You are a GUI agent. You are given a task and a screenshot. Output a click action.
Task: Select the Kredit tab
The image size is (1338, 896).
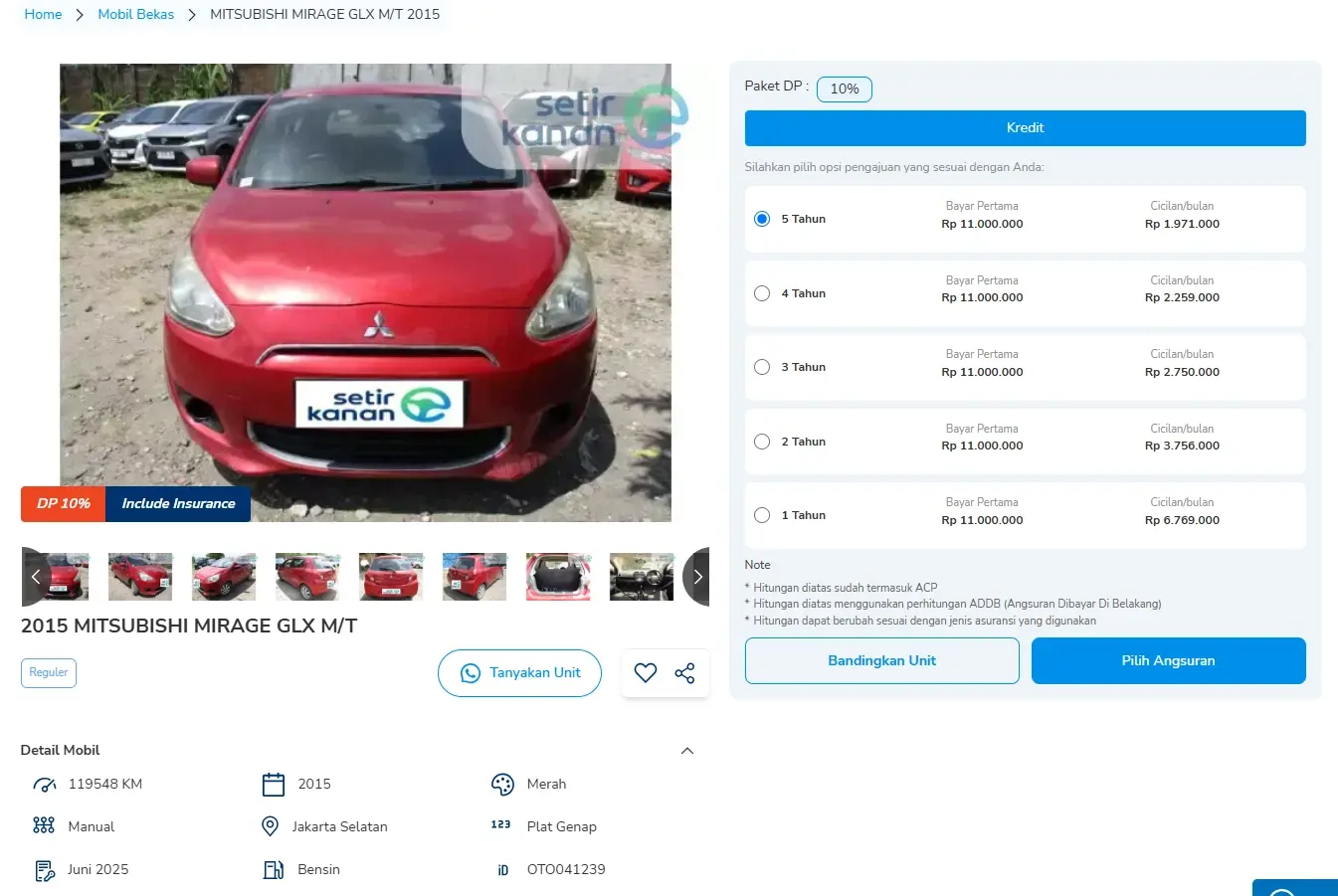pyautogui.click(x=1025, y=128)
